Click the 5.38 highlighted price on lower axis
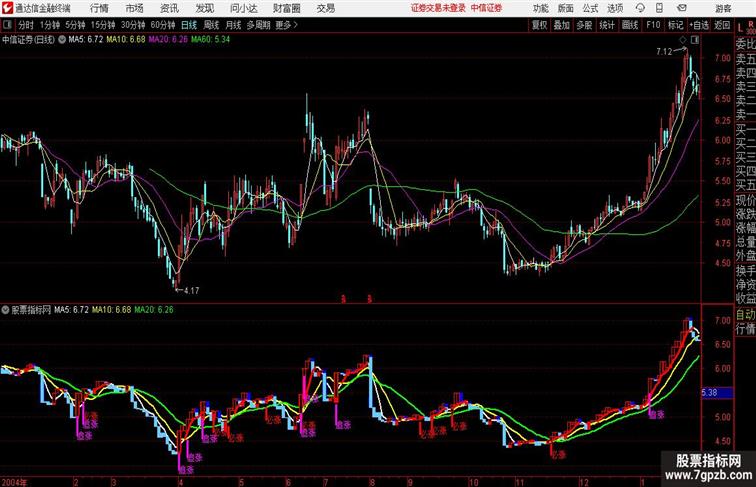The height and width of the screenshot is (487, 756). click(x=717, y=392)
